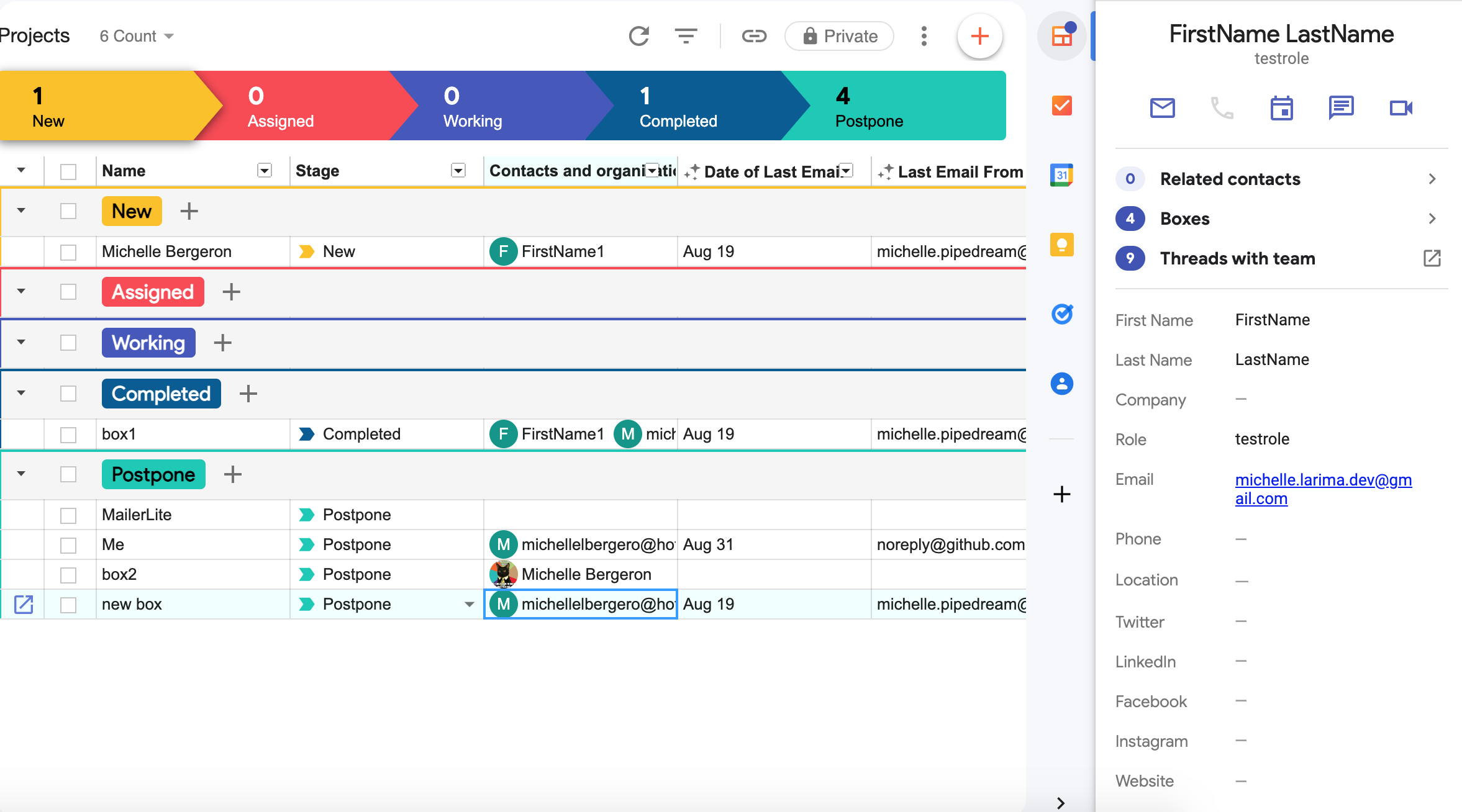Add a new box with red plus

979,36
